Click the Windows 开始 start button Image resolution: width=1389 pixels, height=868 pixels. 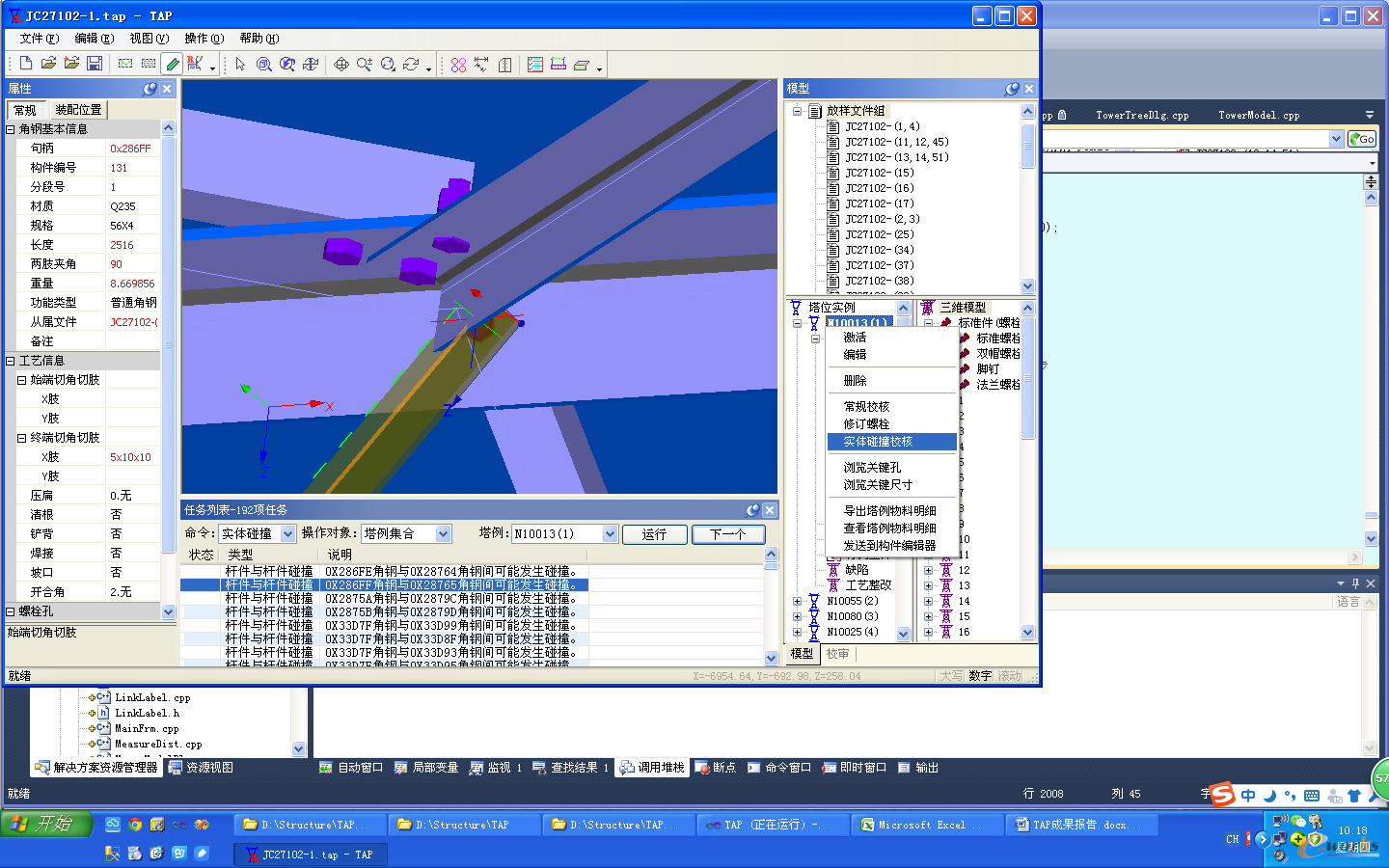click(x=45, y=824)
